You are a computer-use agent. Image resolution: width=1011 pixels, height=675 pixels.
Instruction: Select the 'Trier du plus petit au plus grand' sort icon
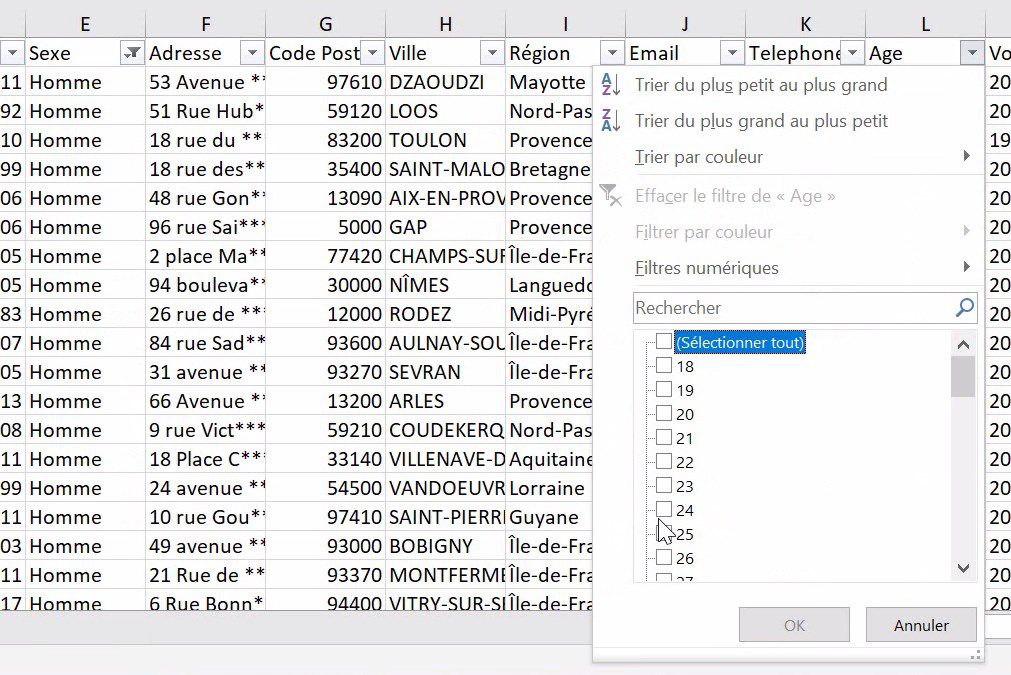coord(611,85)
